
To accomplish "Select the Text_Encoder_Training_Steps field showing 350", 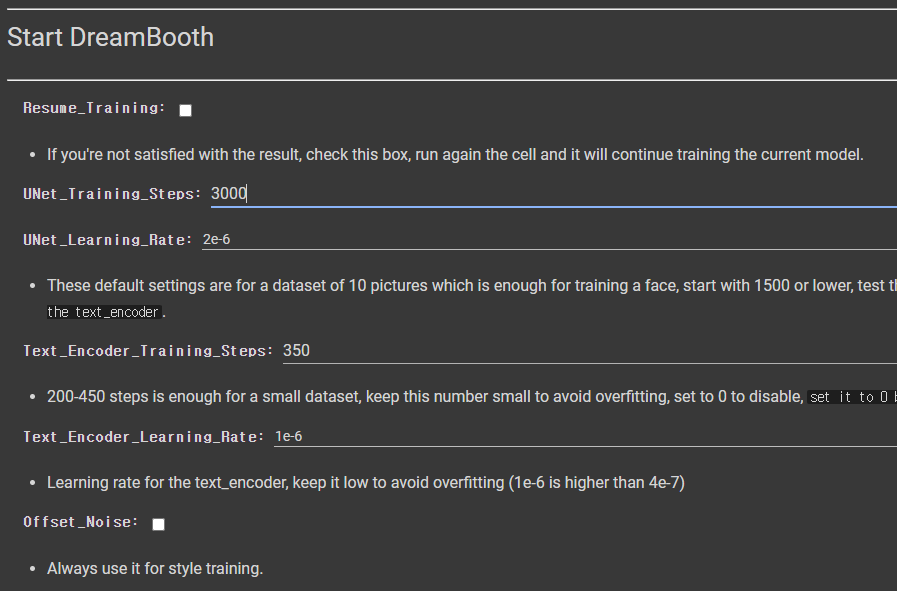I will point(590,351).
